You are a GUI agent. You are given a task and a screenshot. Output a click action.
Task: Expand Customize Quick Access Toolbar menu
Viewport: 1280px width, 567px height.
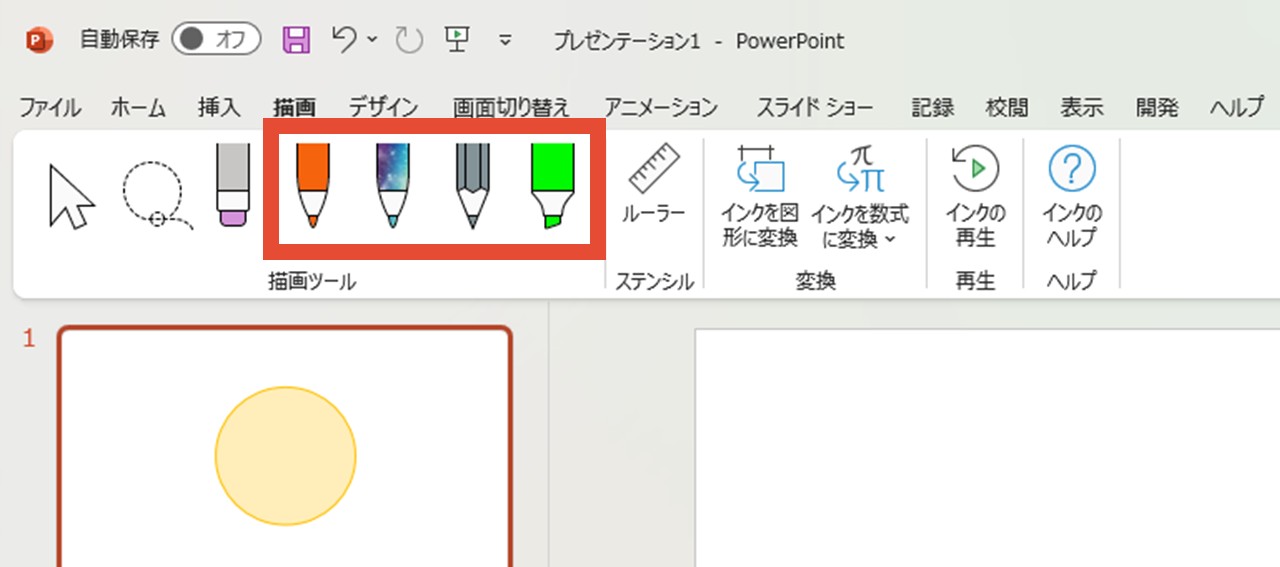(x=505, y=41)
